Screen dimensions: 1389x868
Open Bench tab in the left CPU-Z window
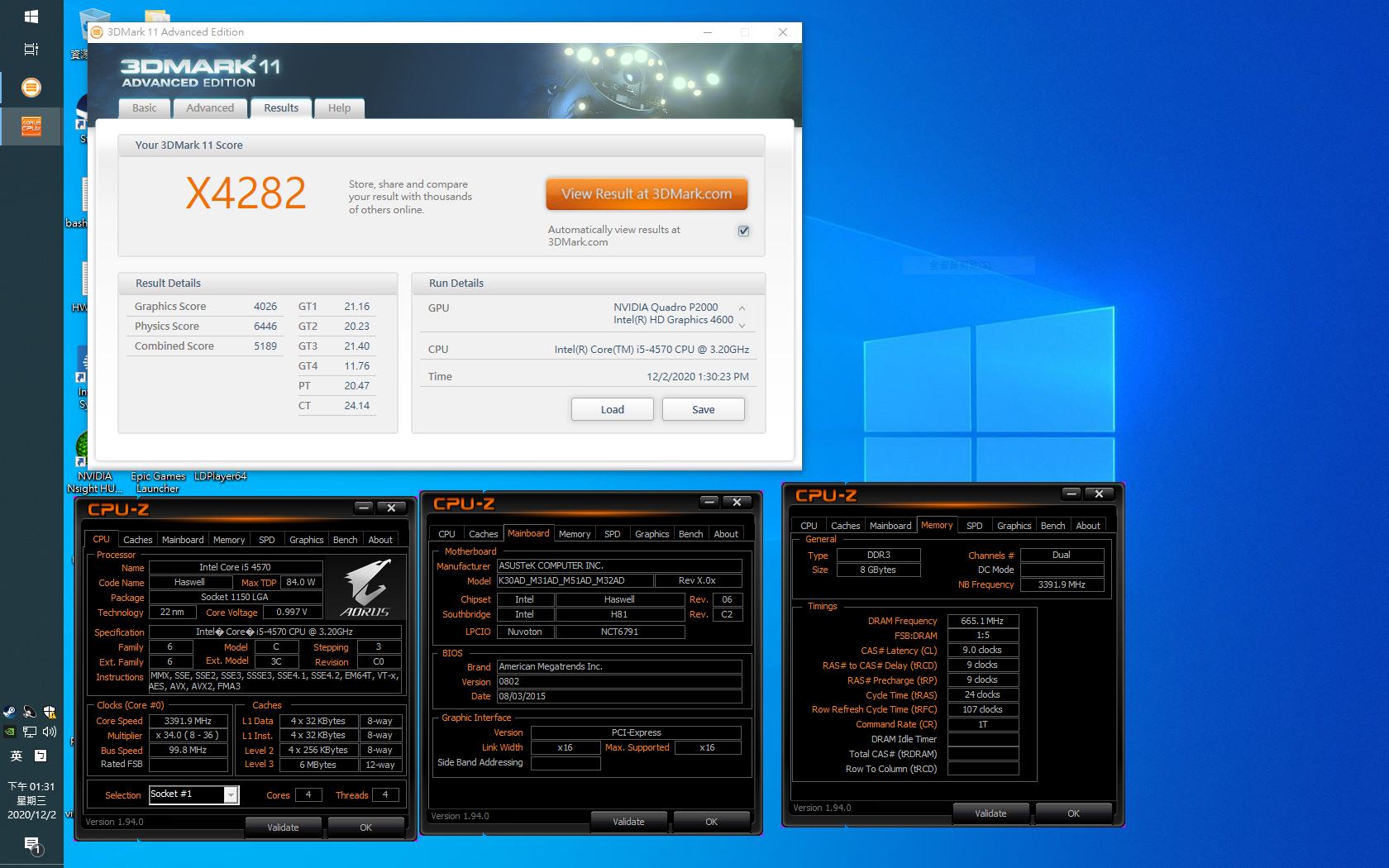[345, 540]
